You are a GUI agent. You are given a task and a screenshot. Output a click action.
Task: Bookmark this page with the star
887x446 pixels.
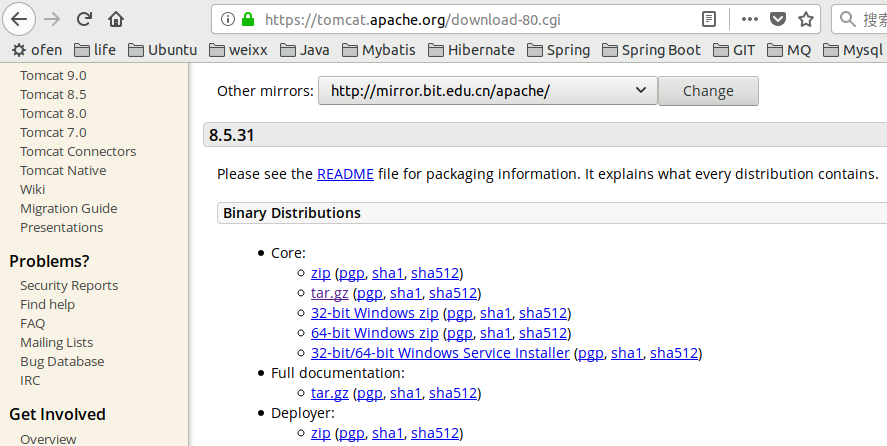coord(805,19)
